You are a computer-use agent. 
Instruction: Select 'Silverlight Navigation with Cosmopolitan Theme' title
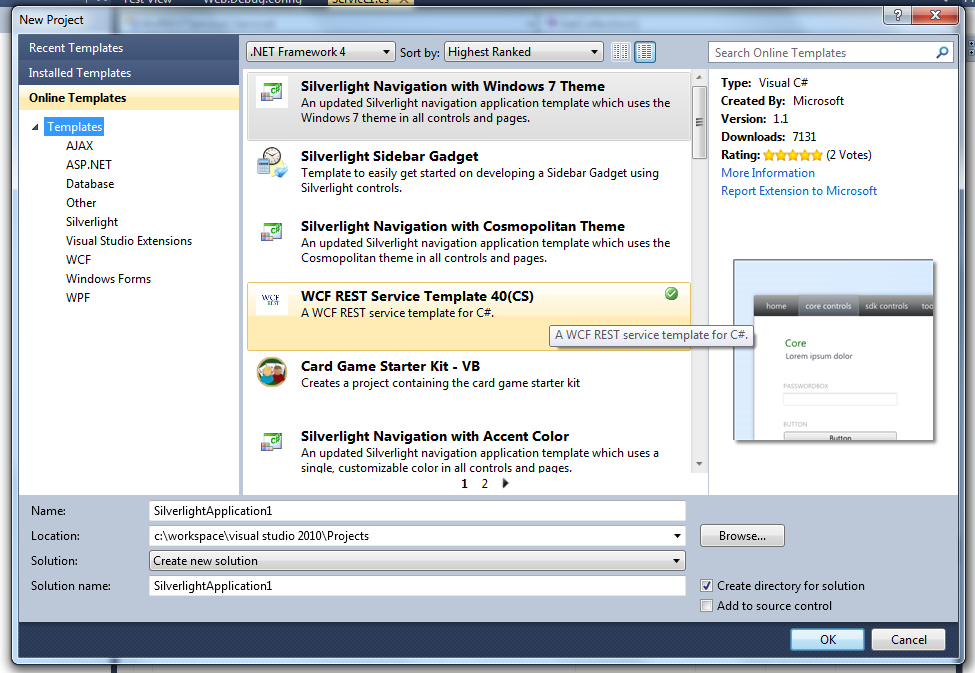[463, 226]
